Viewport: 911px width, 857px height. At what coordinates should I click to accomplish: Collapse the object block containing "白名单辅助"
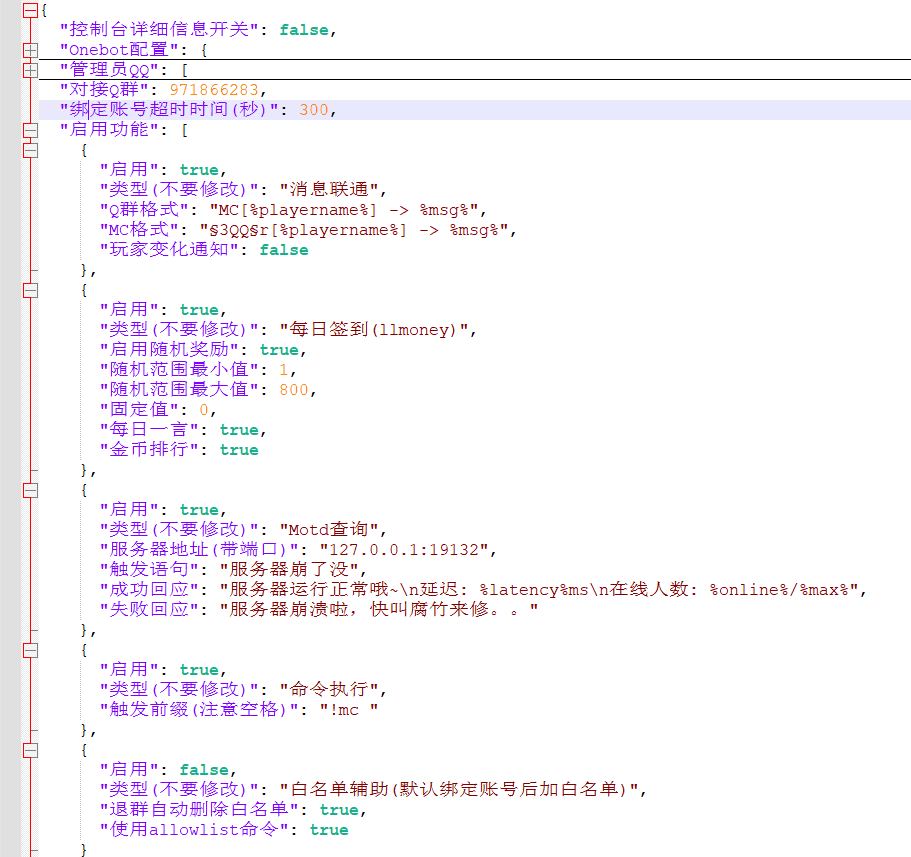pyautogui.click(x=30, y=750)
